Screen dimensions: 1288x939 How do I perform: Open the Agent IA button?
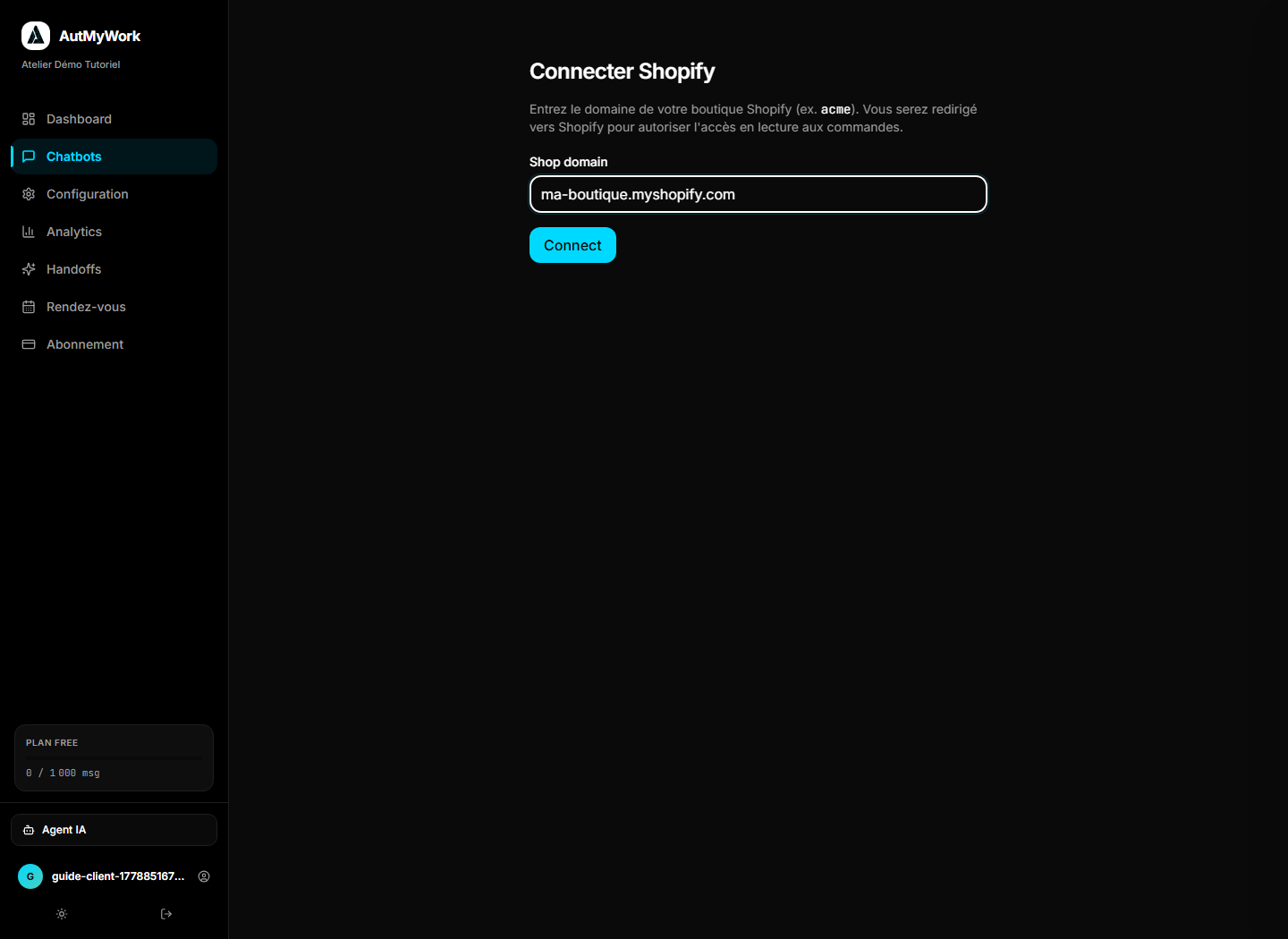(x=114, y=830)
